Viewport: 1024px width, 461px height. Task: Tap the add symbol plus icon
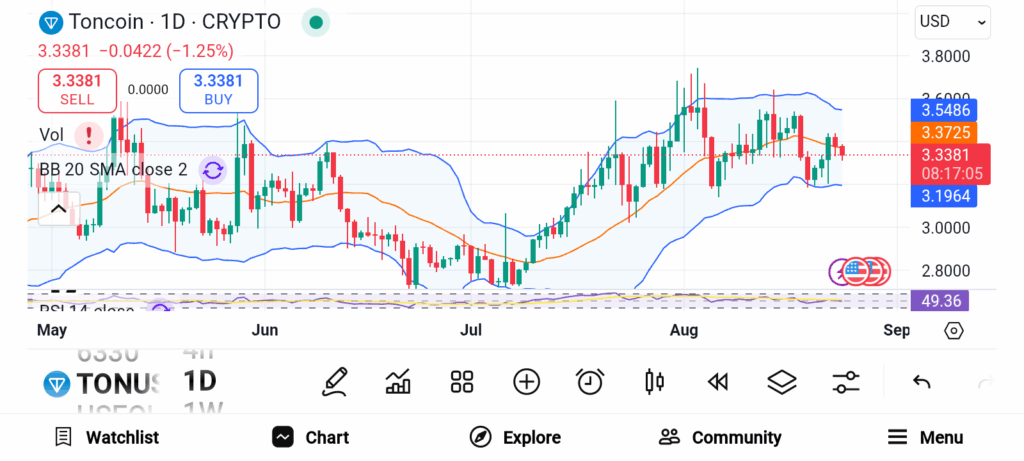click(526, 381)
